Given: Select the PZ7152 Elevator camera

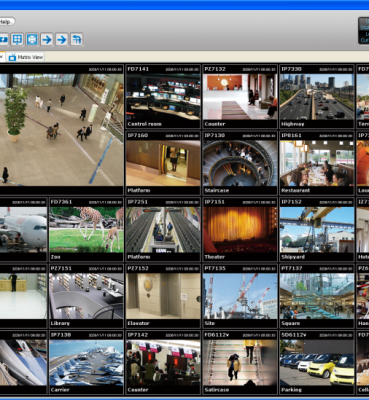Looking at the screenshot, I should tap(163, 296).
